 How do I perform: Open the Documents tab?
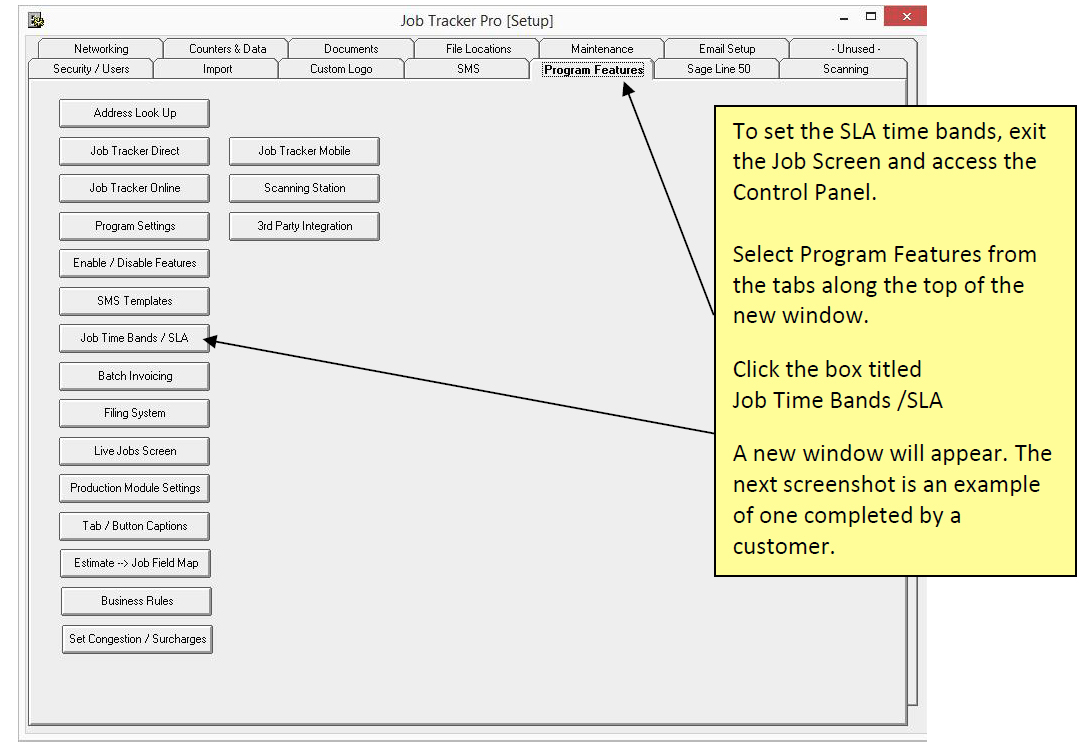(351, 49)
